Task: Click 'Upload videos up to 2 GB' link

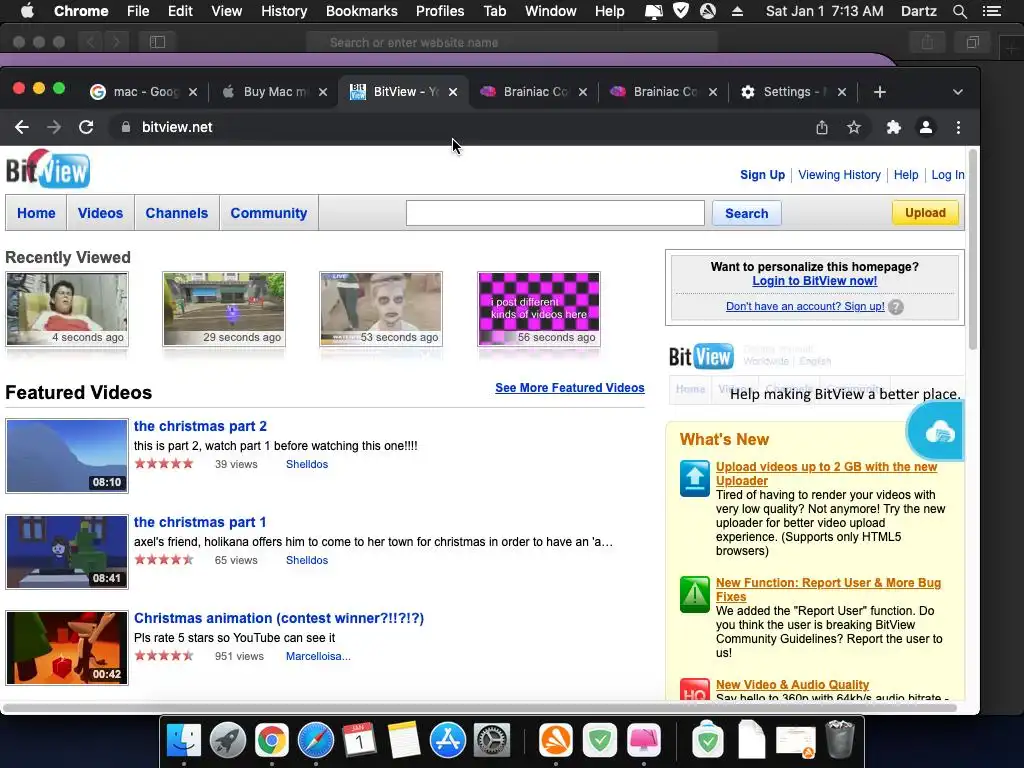Action: 826,473
